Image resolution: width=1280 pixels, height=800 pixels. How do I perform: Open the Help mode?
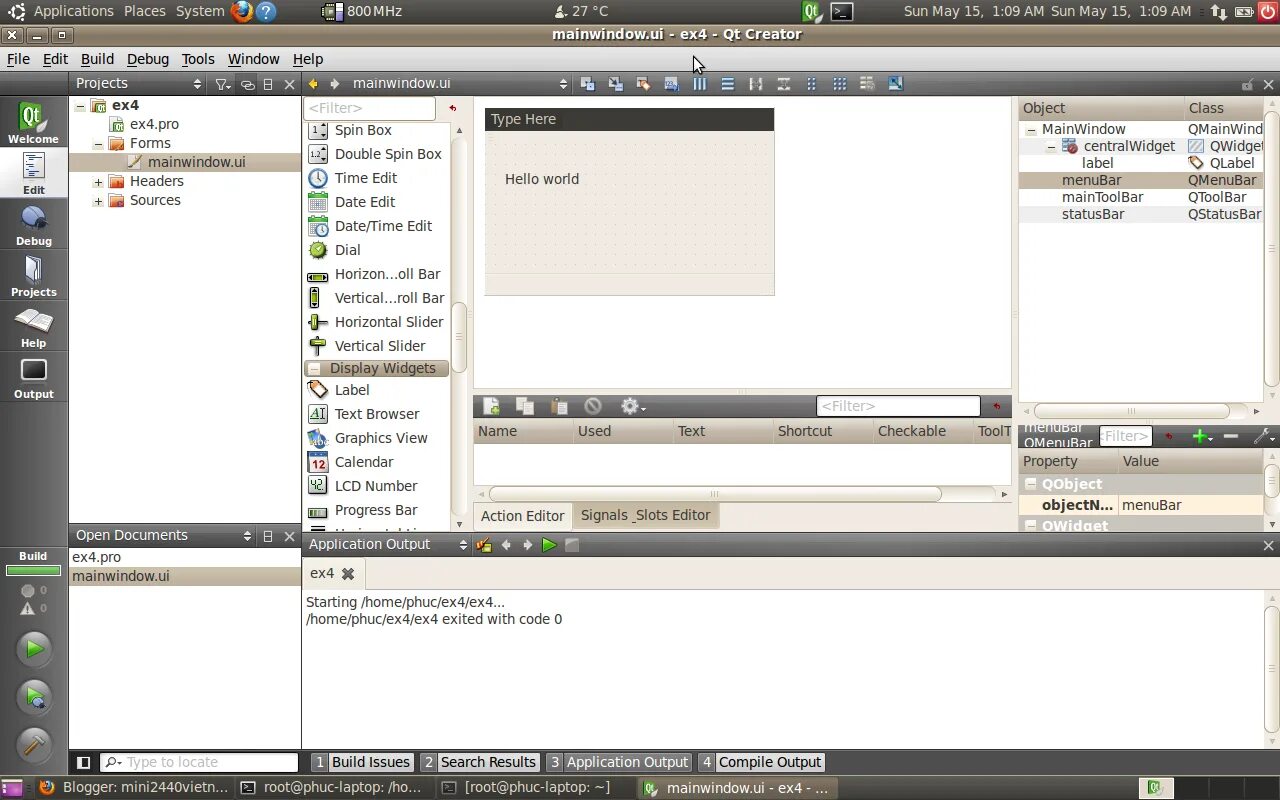[x=33, y=327]
